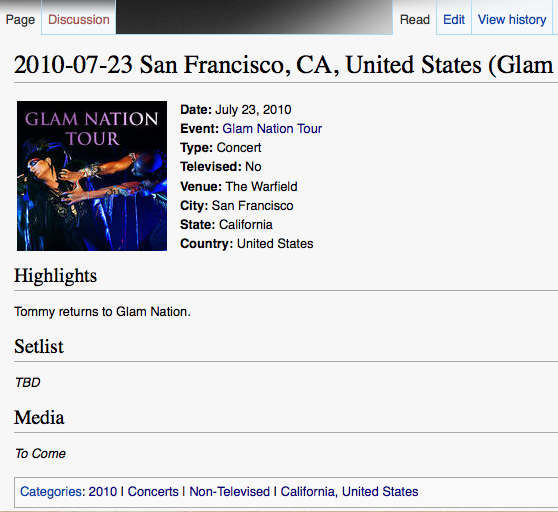The image size is (558, 512).
Task: Click the TBD setlist placeholder text
Action: click(x=27, y=382)
